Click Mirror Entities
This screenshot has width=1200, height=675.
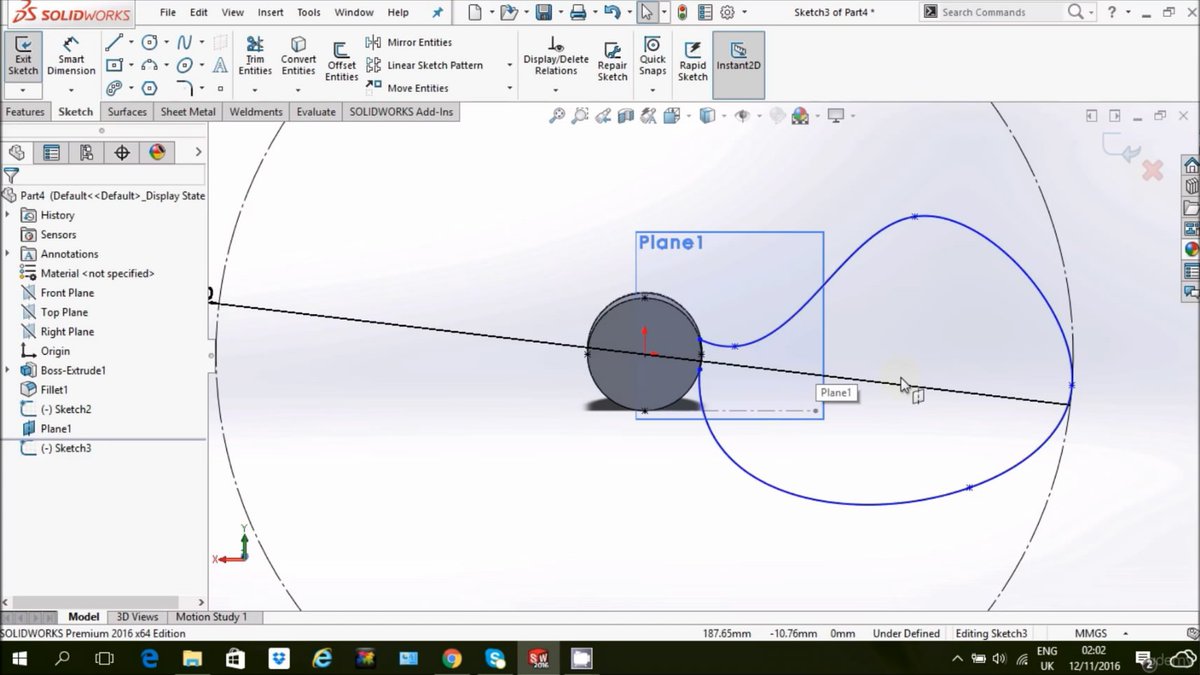tap(409, 42)
